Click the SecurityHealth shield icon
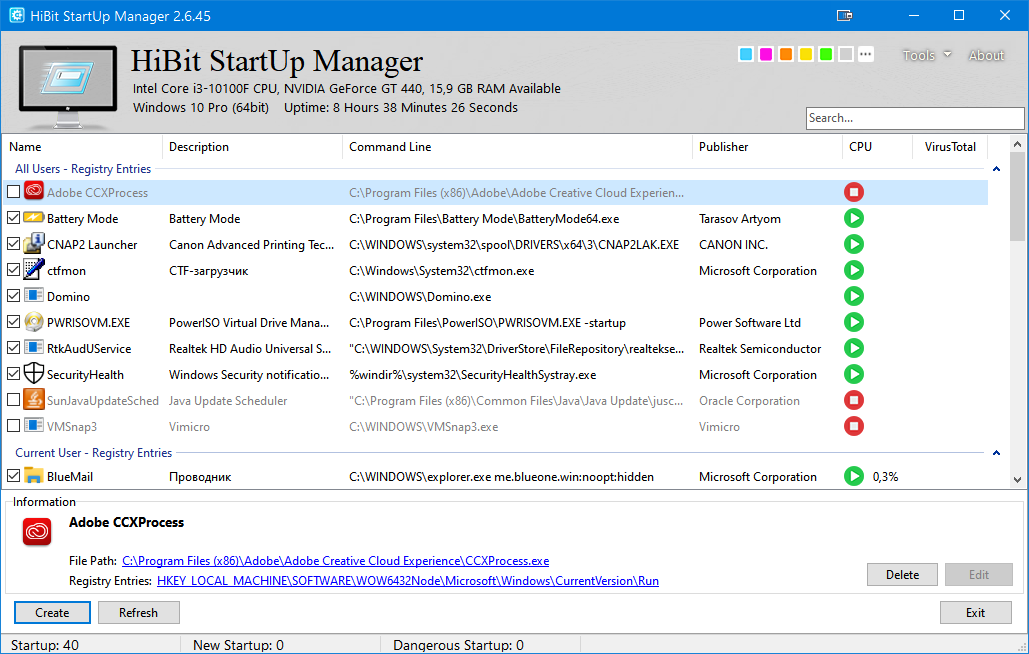The height and width of the screenshot is (654, 1029). point(33,373)
